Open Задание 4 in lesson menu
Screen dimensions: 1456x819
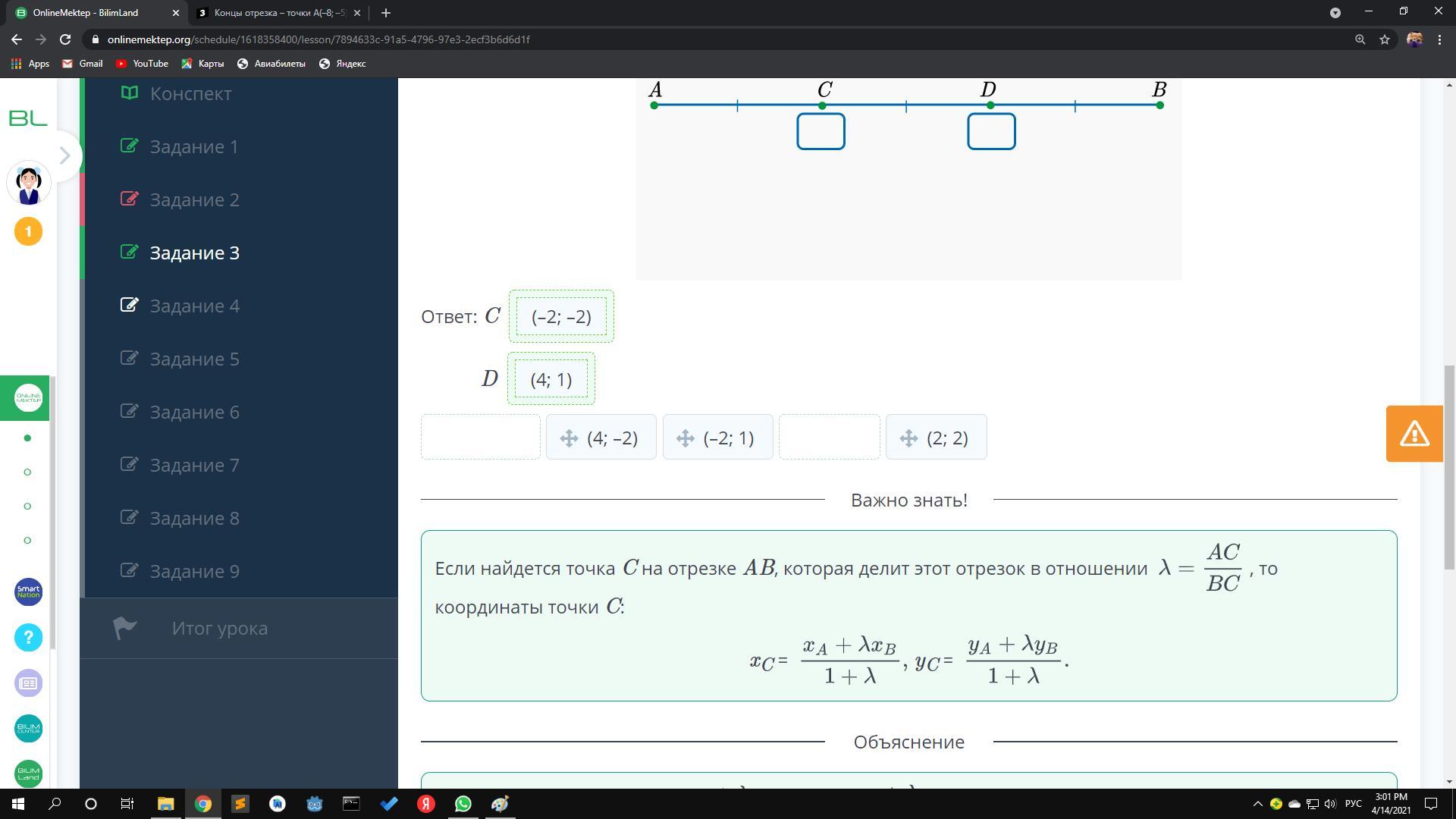coord(194,306)
